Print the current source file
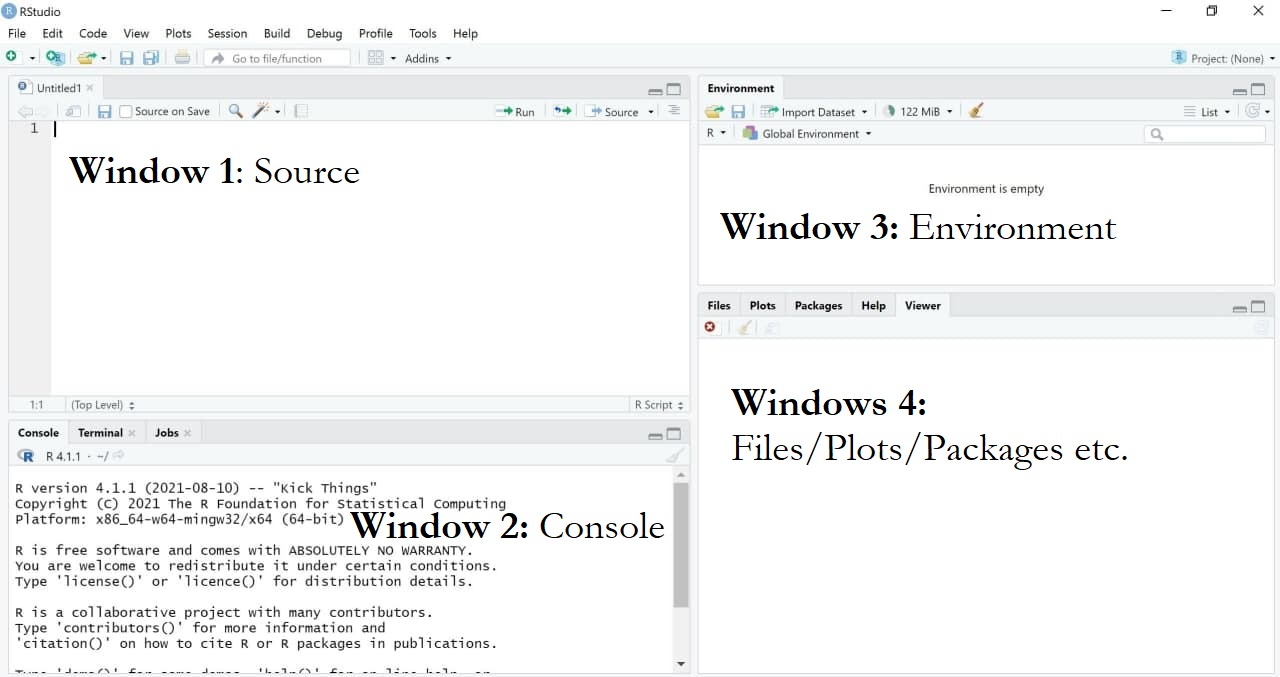Viewport: 1280px width, 677px height. click(182, 57)
